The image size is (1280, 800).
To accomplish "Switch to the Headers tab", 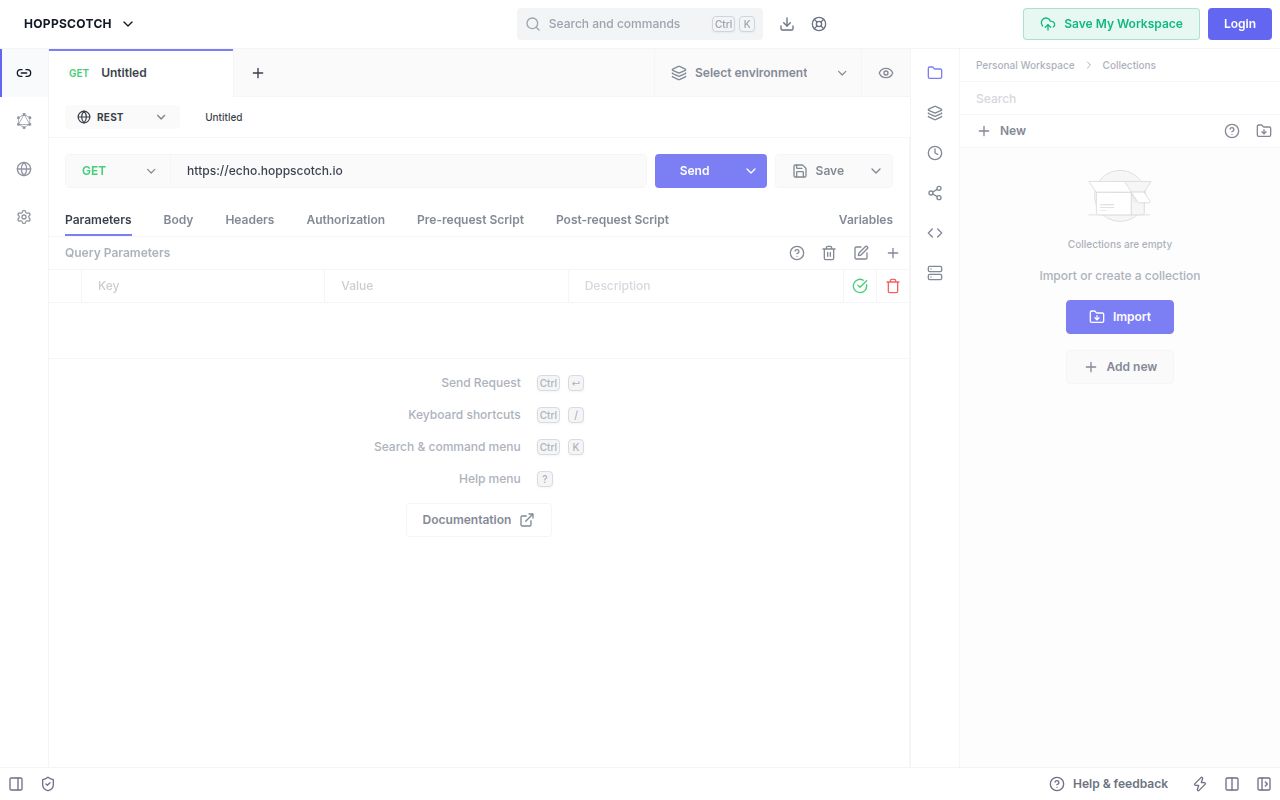I will [x=250, y=220].
